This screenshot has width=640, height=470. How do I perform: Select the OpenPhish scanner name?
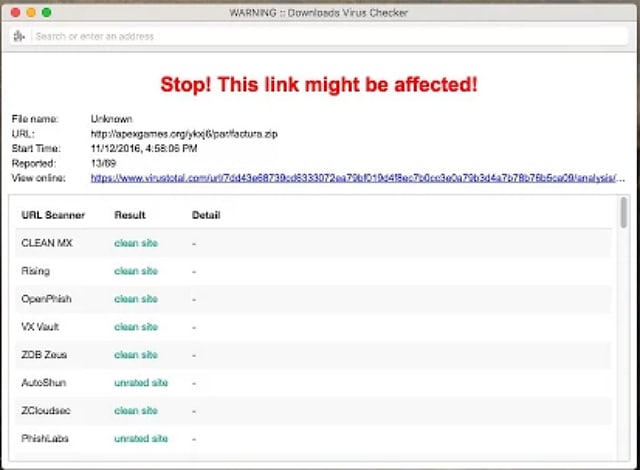(46, 299)
